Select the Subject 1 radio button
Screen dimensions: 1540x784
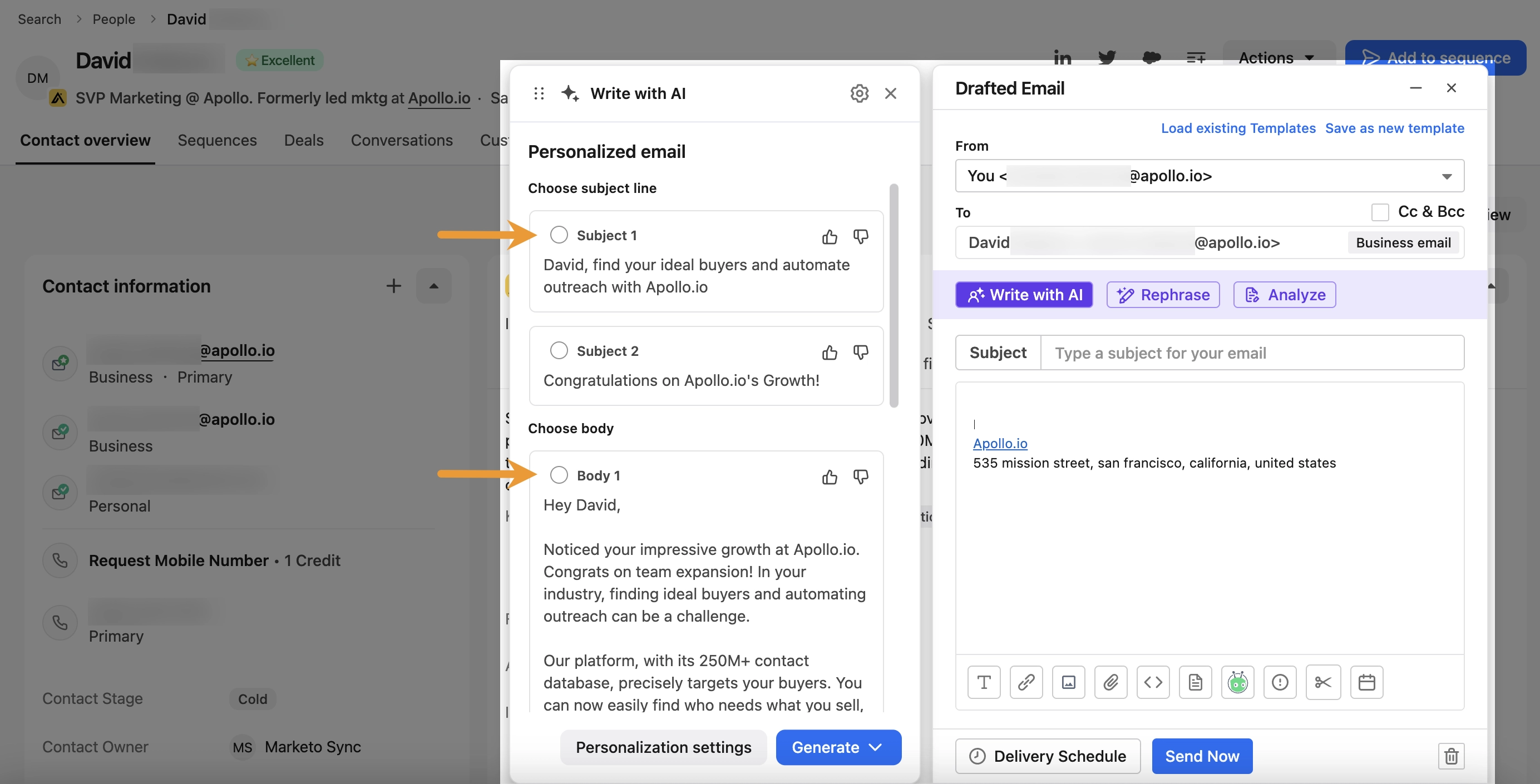[559, 235]
